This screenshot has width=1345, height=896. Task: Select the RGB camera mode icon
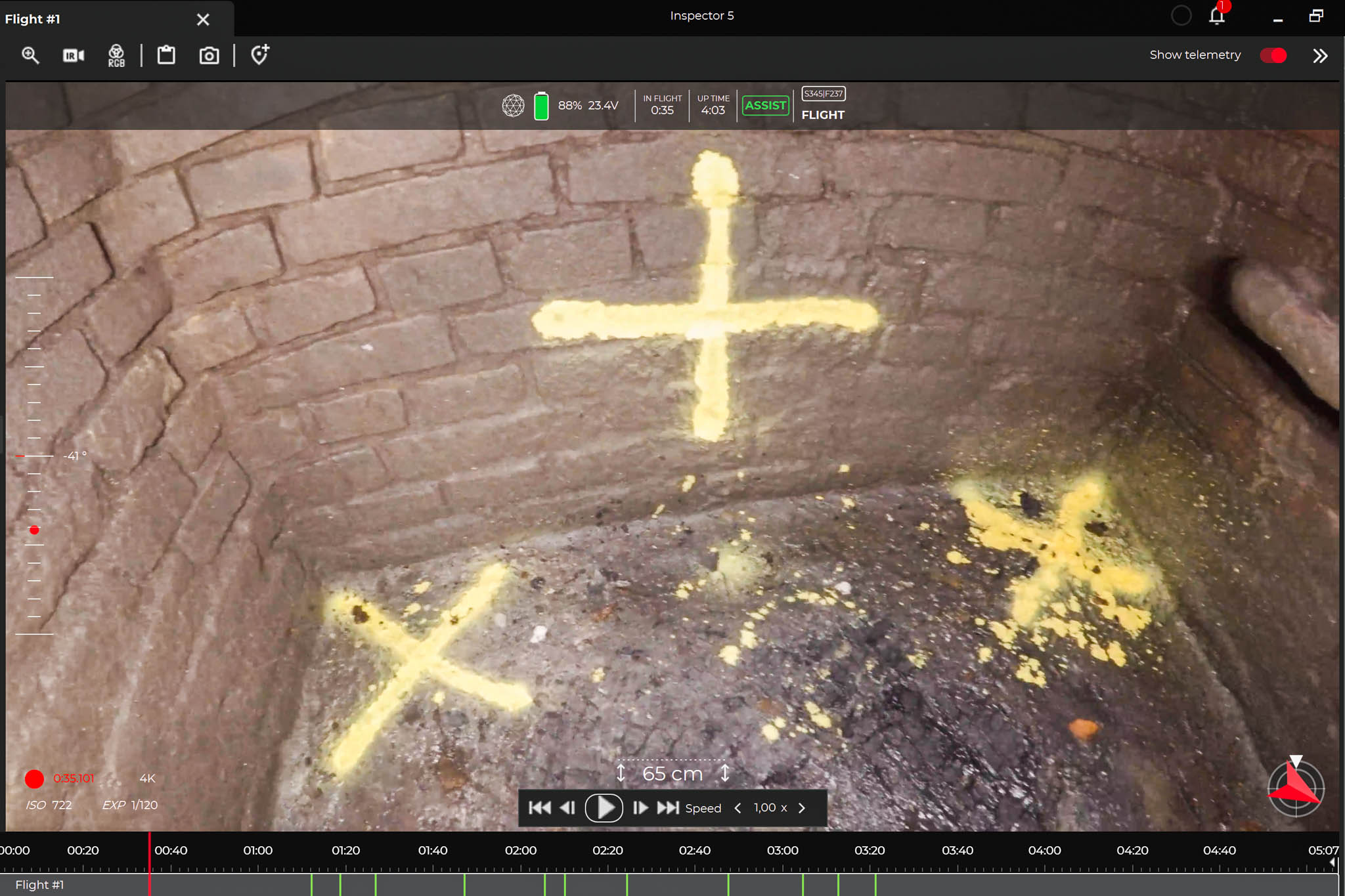click(116, 56)
